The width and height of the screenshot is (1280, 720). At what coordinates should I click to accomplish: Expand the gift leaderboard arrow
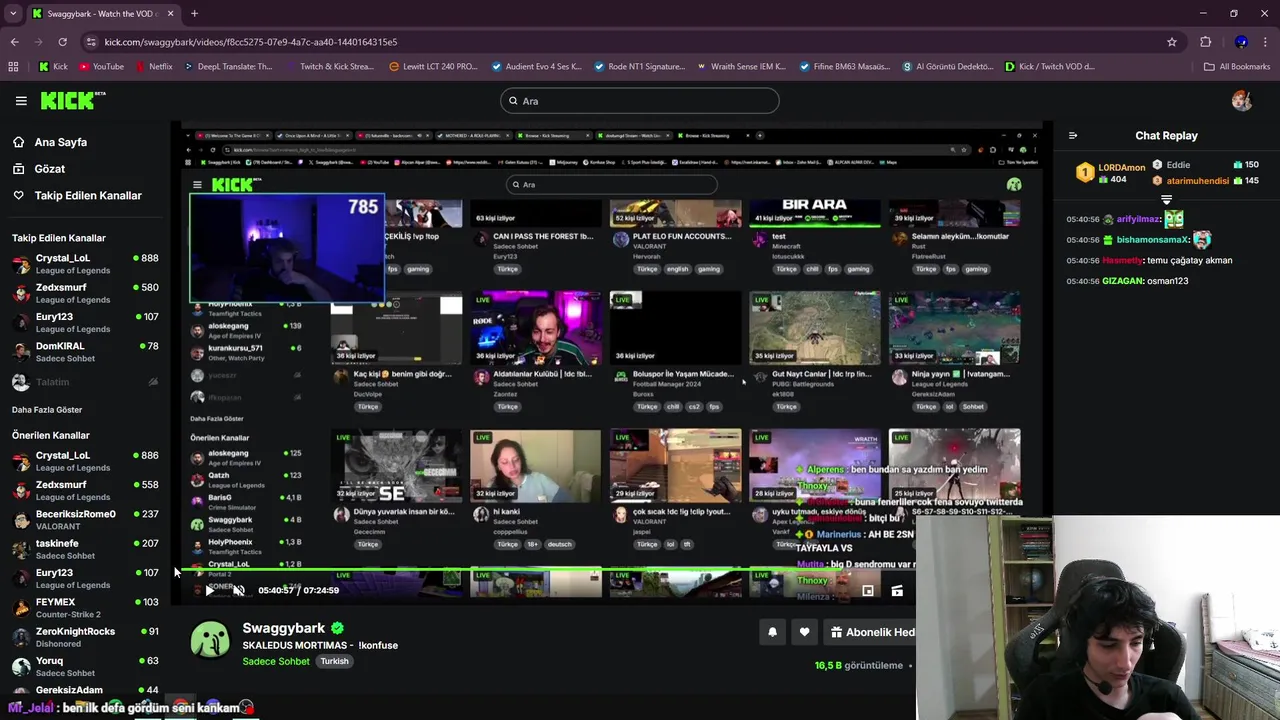click(1166, 199)
